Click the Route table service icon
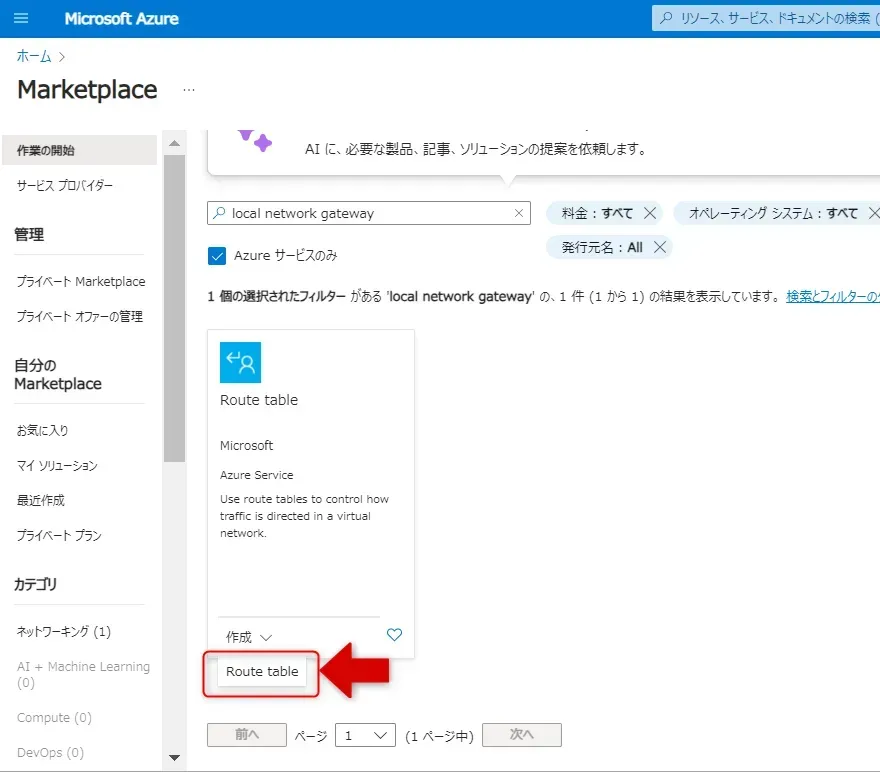Image resolution: width=880 pixels, height=772 pixels. coord(240,362)
